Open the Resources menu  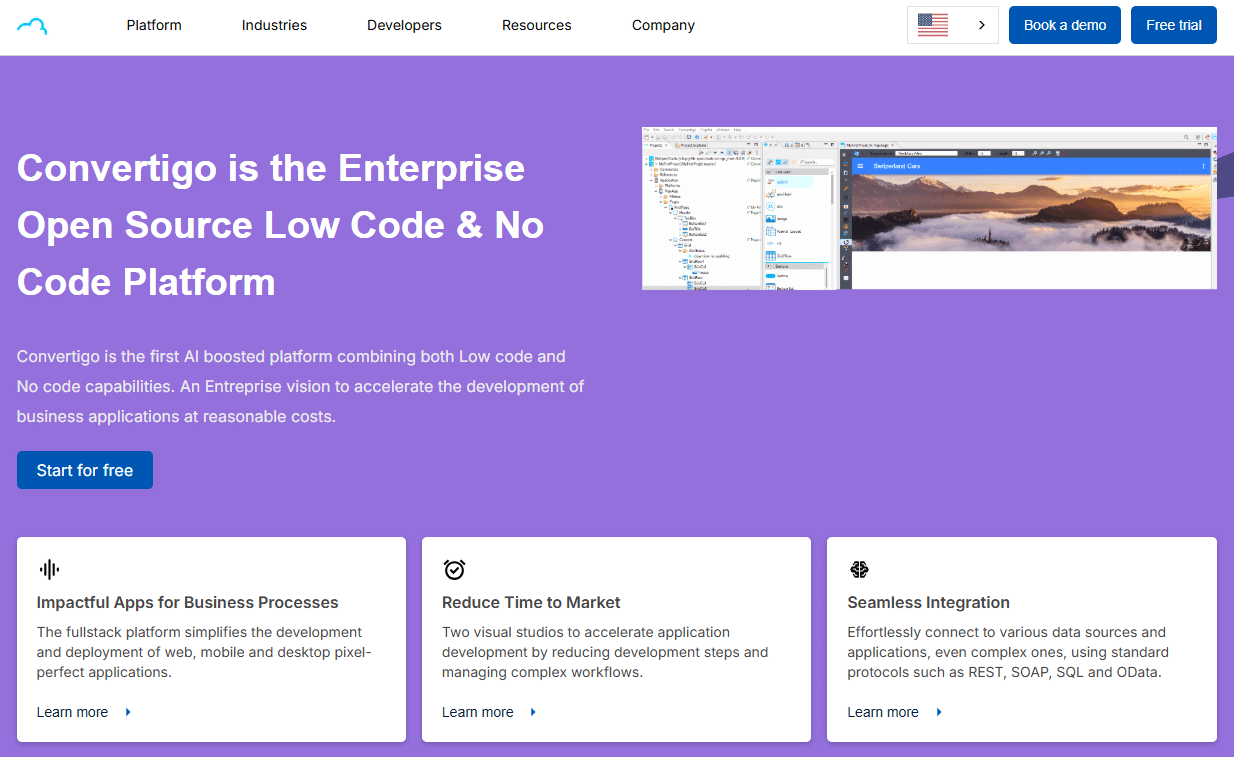pyautogui.click(x=537, y=25)
